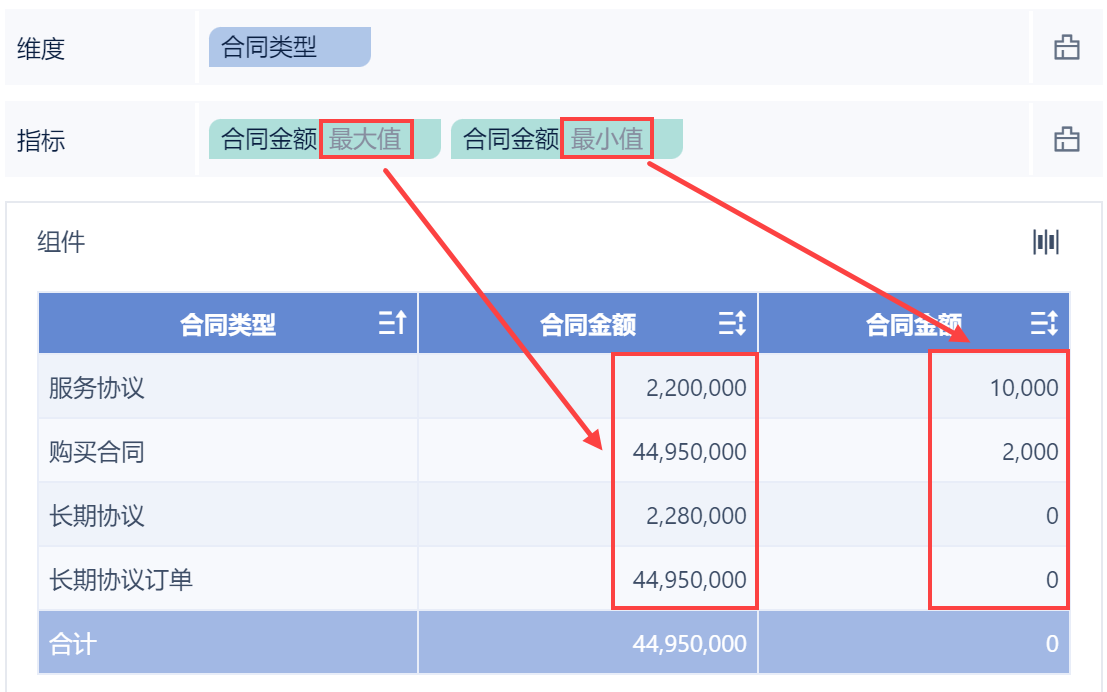Open the chart type icon beside 组件
The height and width of the screenshot is (692, 1107).
1046,241
